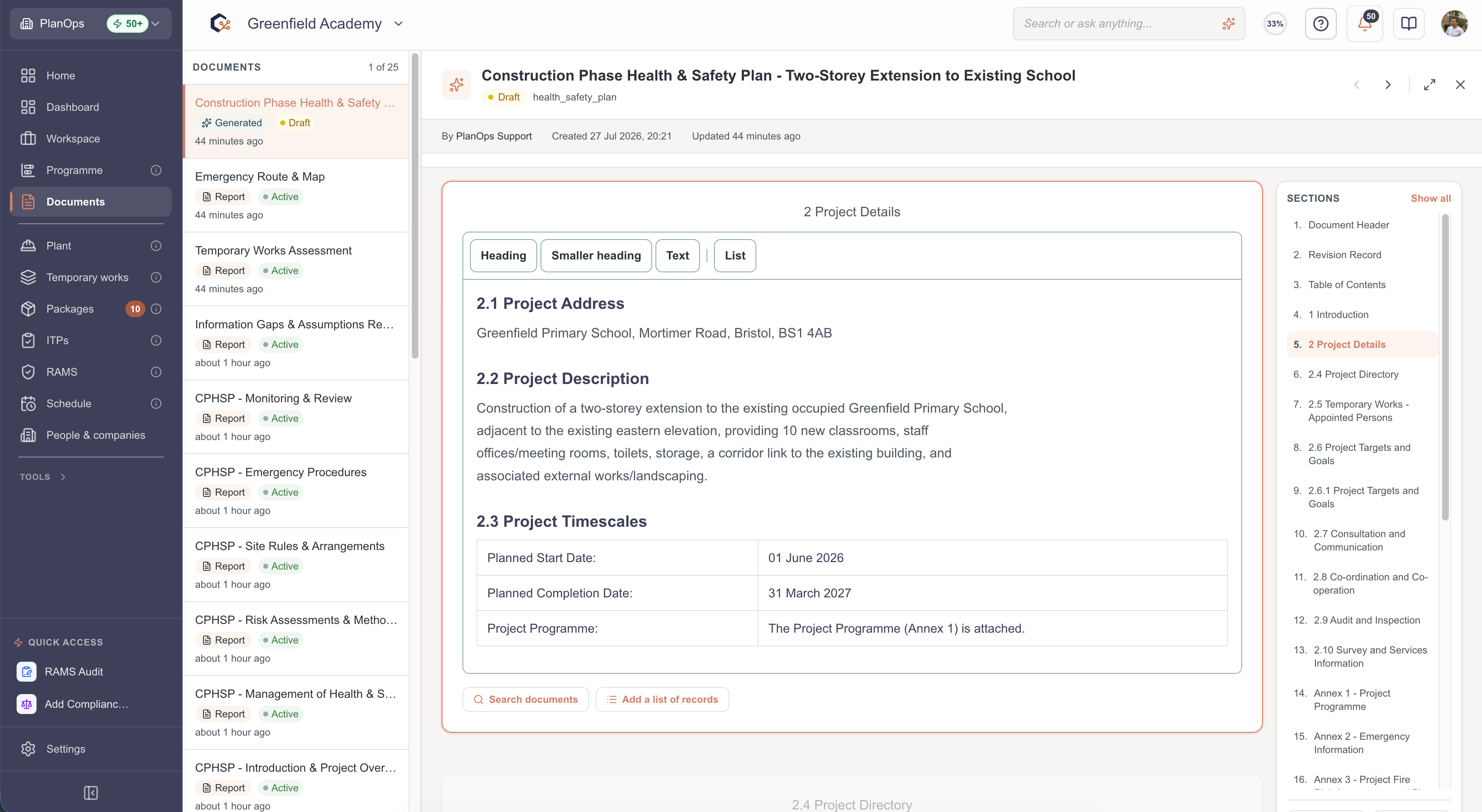Expand the Greenfield Academy project dropdown
Screen dimensions: 1482x812
click(399, 24)
